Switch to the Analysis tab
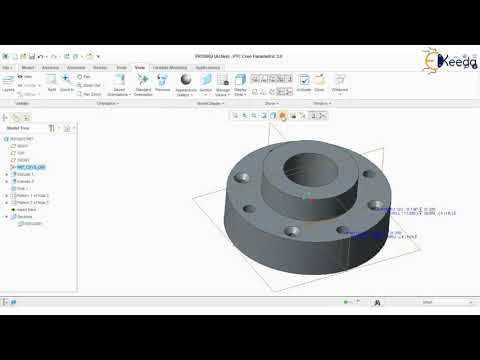The width and height of the screenshot is (480, 360). coord(50,68)
